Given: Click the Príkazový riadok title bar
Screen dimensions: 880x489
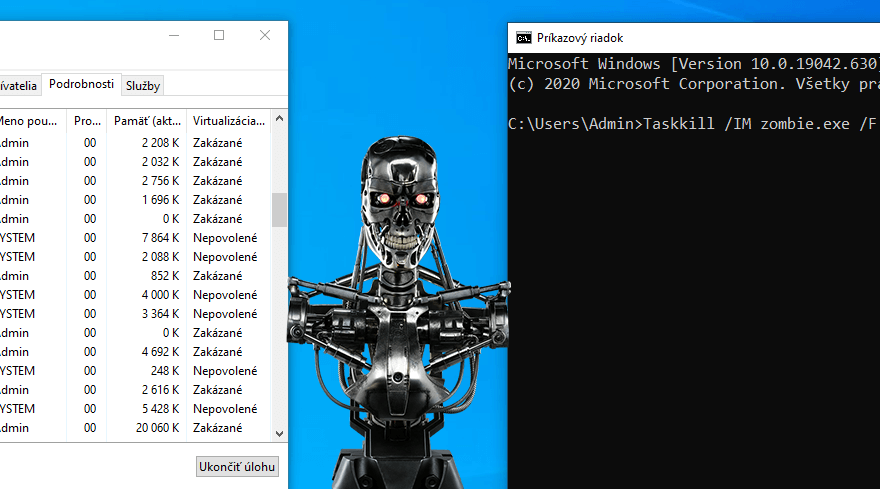Looking at the screenshot, I should point(700,38).
